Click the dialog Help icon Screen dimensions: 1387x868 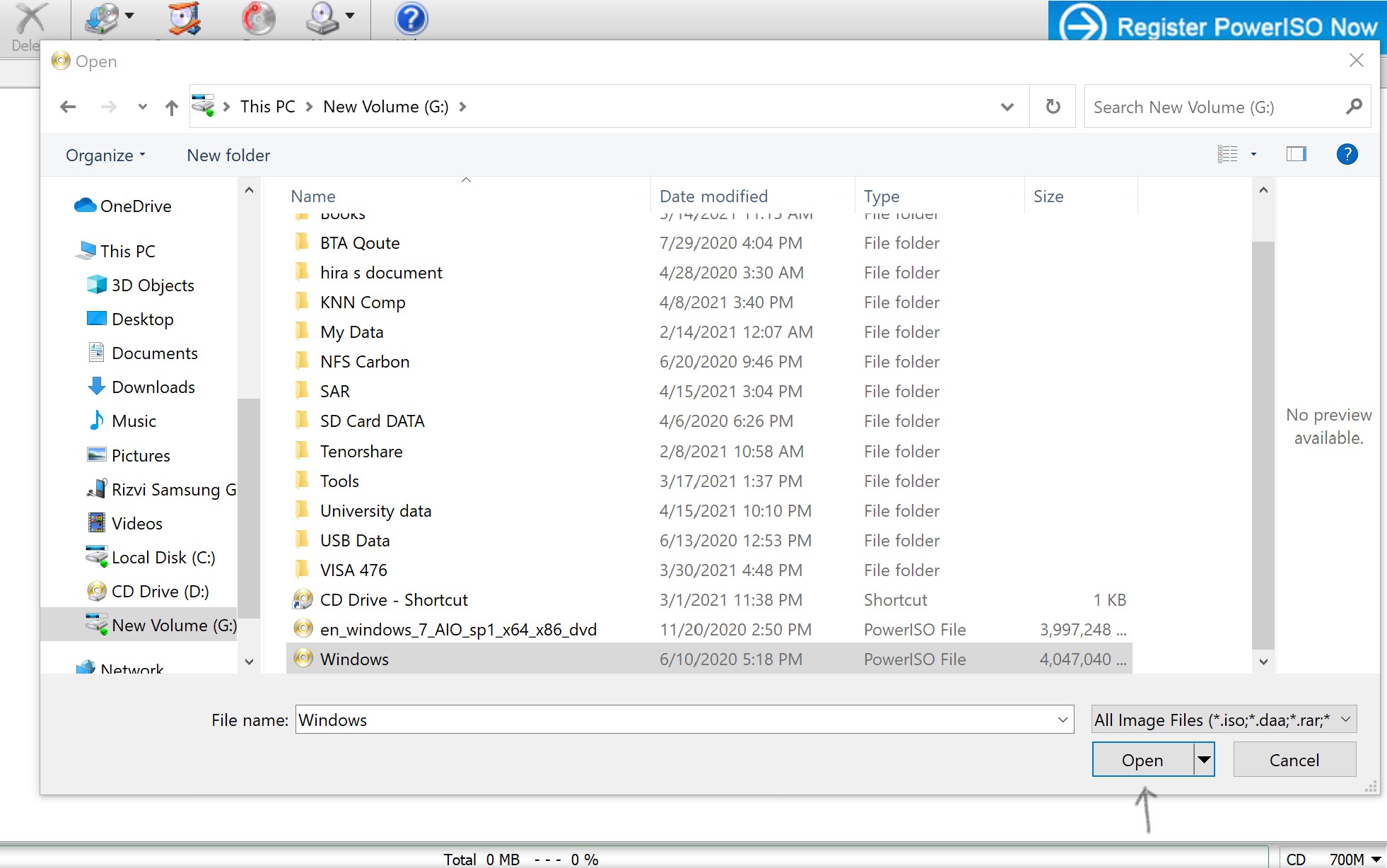[x=1347, y=154]
